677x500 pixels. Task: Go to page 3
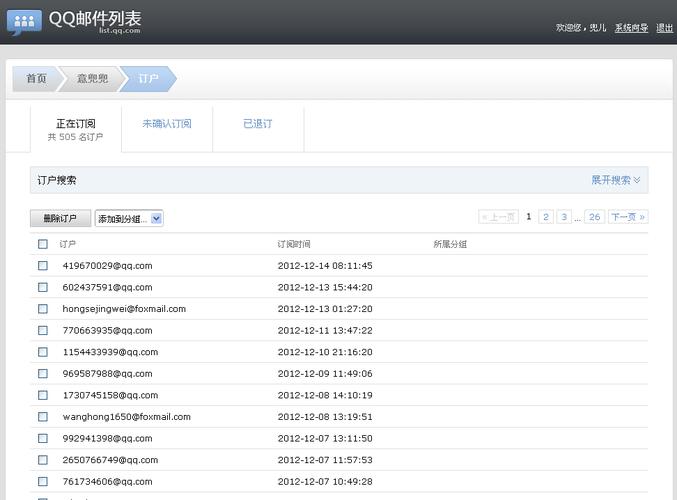click(x=564, y=217)
